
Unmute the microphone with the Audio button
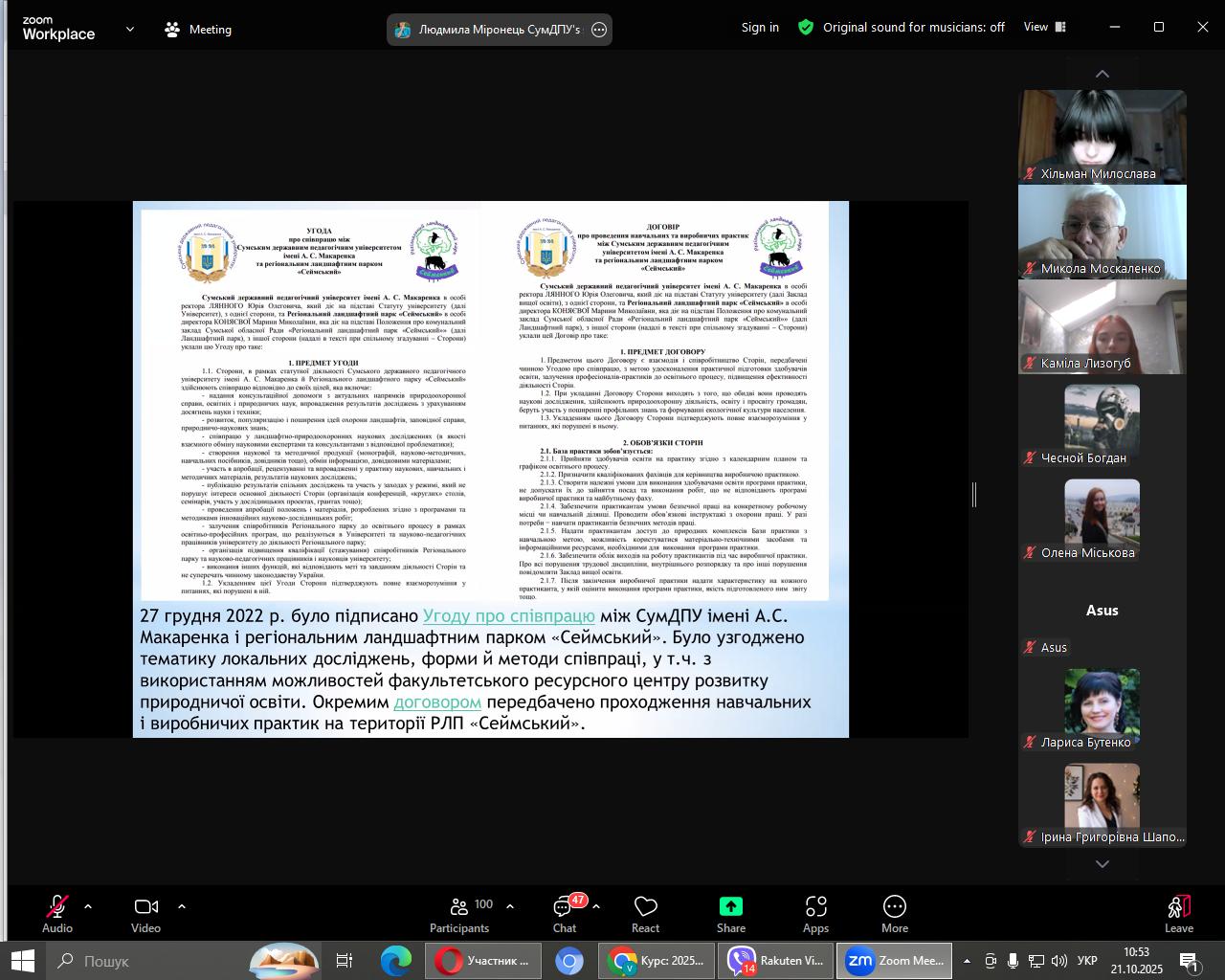point(57,913)
